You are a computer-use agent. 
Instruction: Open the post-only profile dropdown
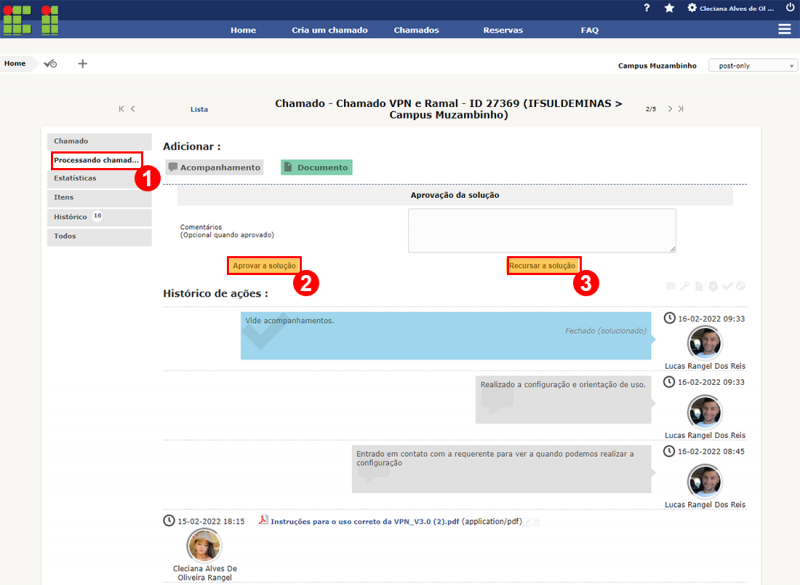(753, 65)
